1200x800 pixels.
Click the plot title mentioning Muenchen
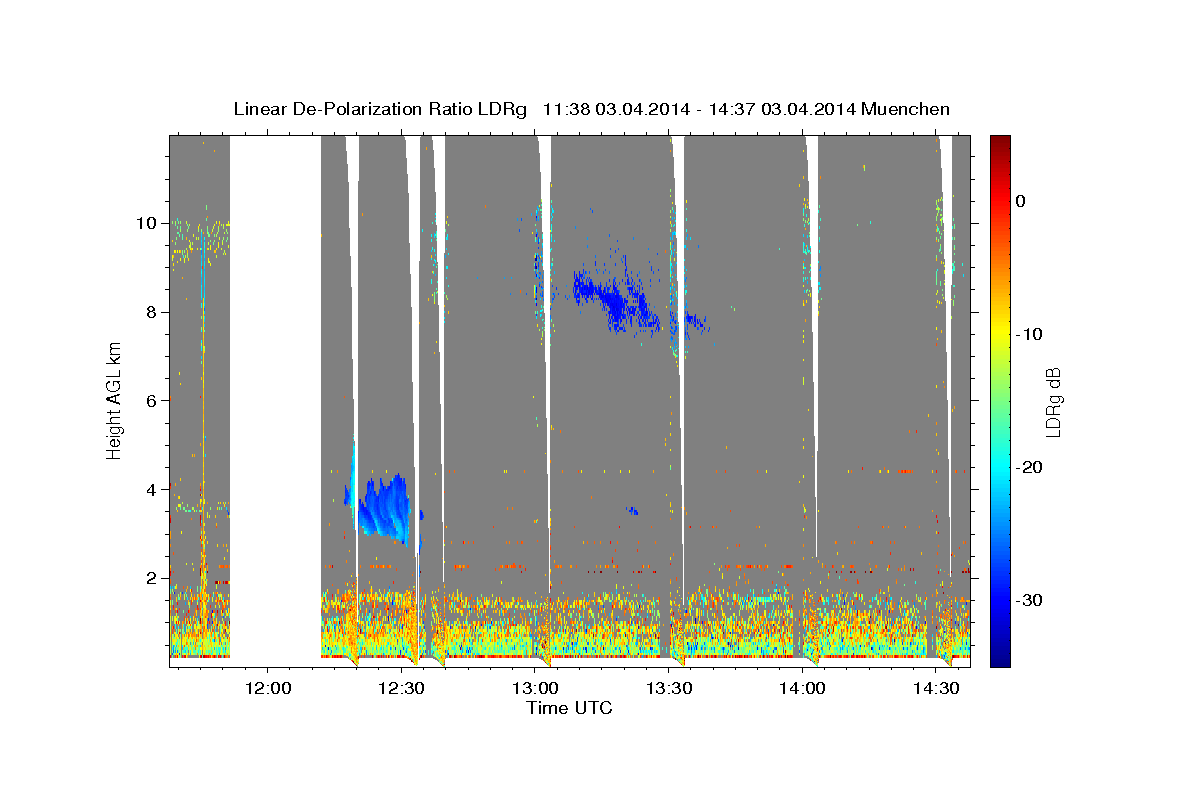point(591,109)
